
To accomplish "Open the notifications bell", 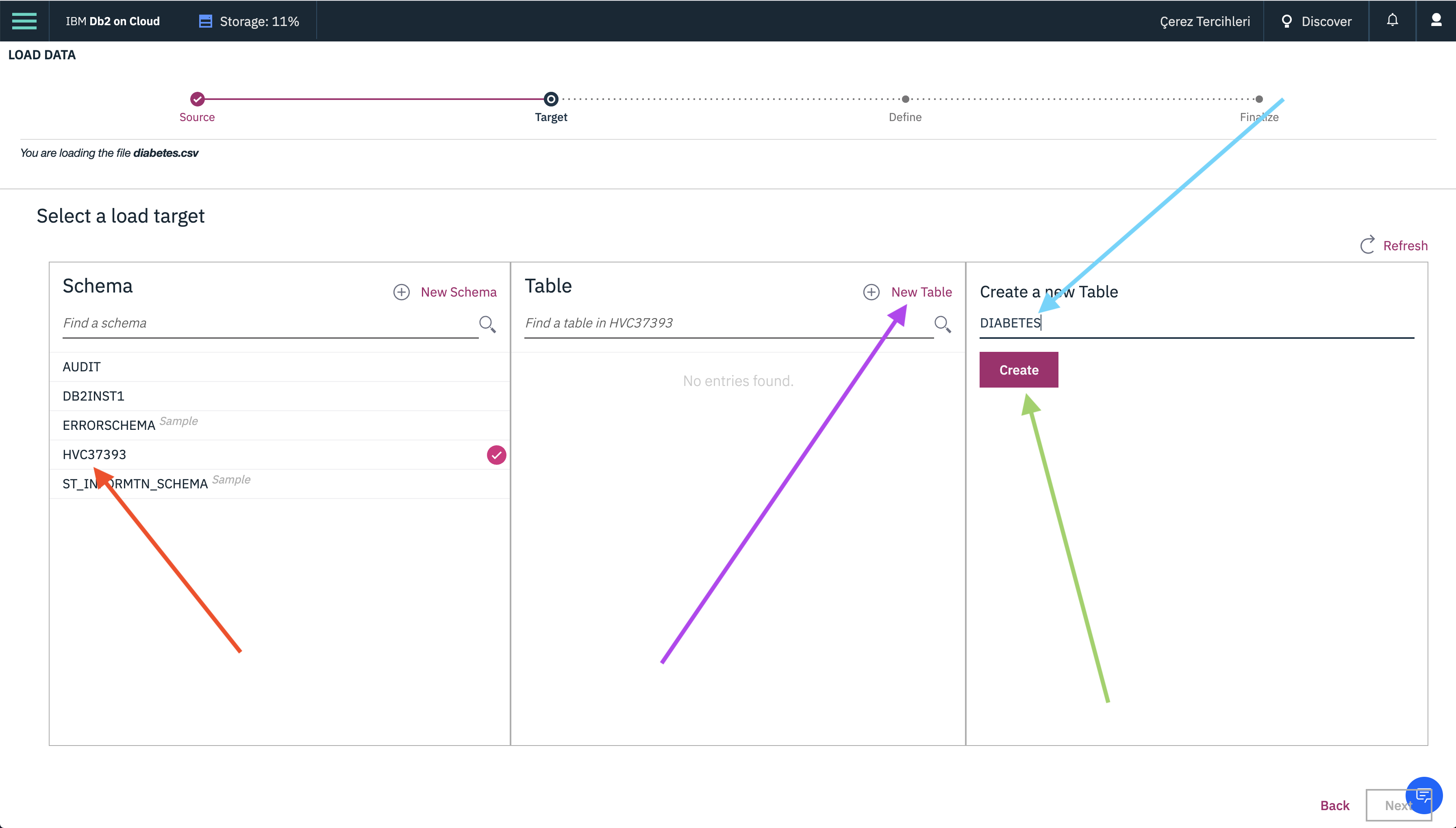I will click(1392, 20).
